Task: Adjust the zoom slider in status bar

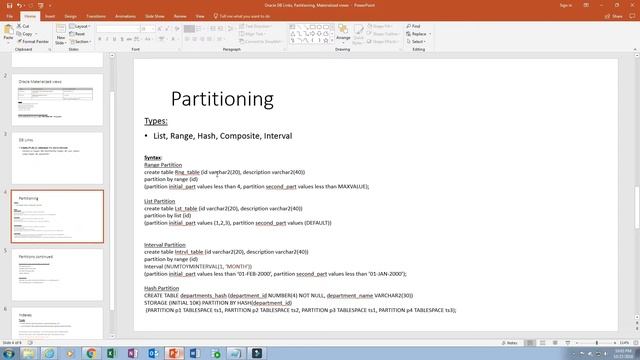Action: click(x=596, y=343)
